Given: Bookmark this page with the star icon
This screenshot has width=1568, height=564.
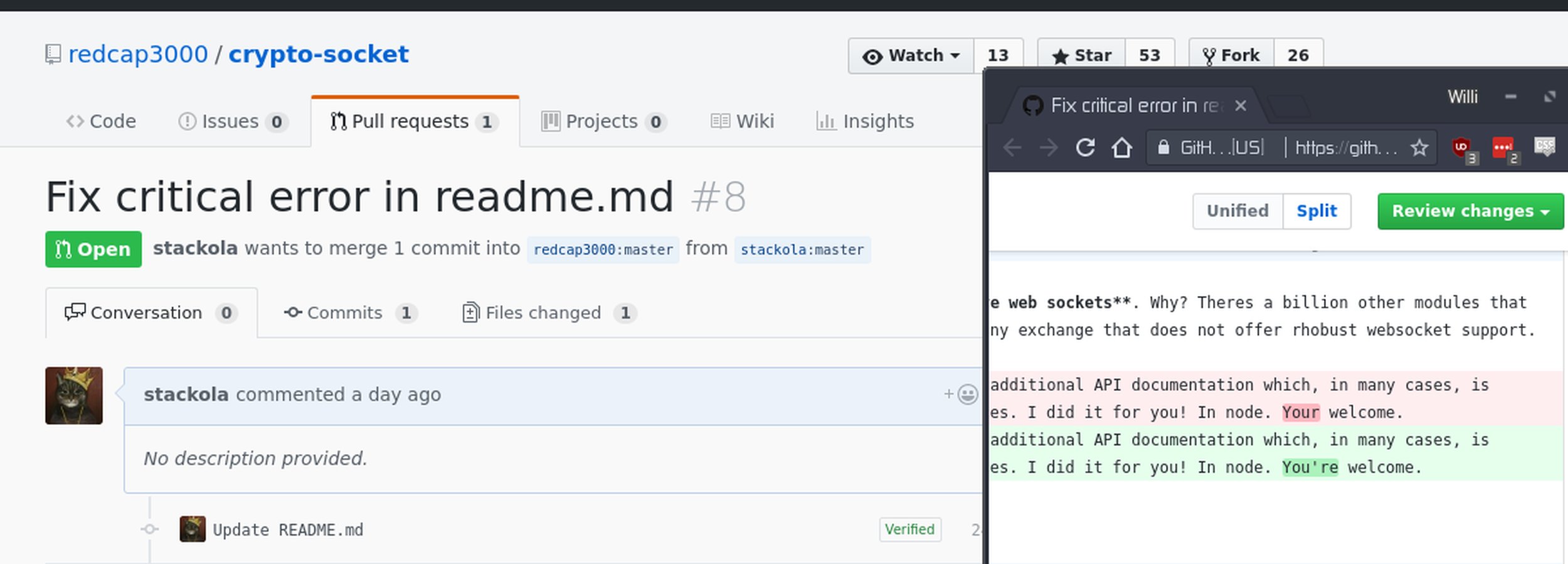Looking at the screenshot, I should pos(1419,148).
